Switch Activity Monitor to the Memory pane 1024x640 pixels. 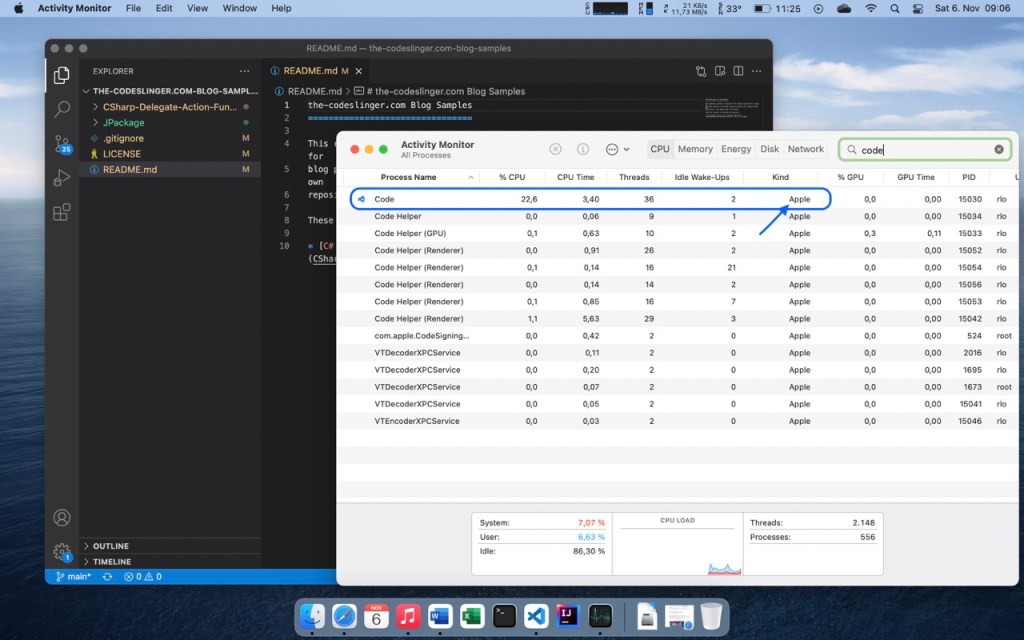click(695, 148)
